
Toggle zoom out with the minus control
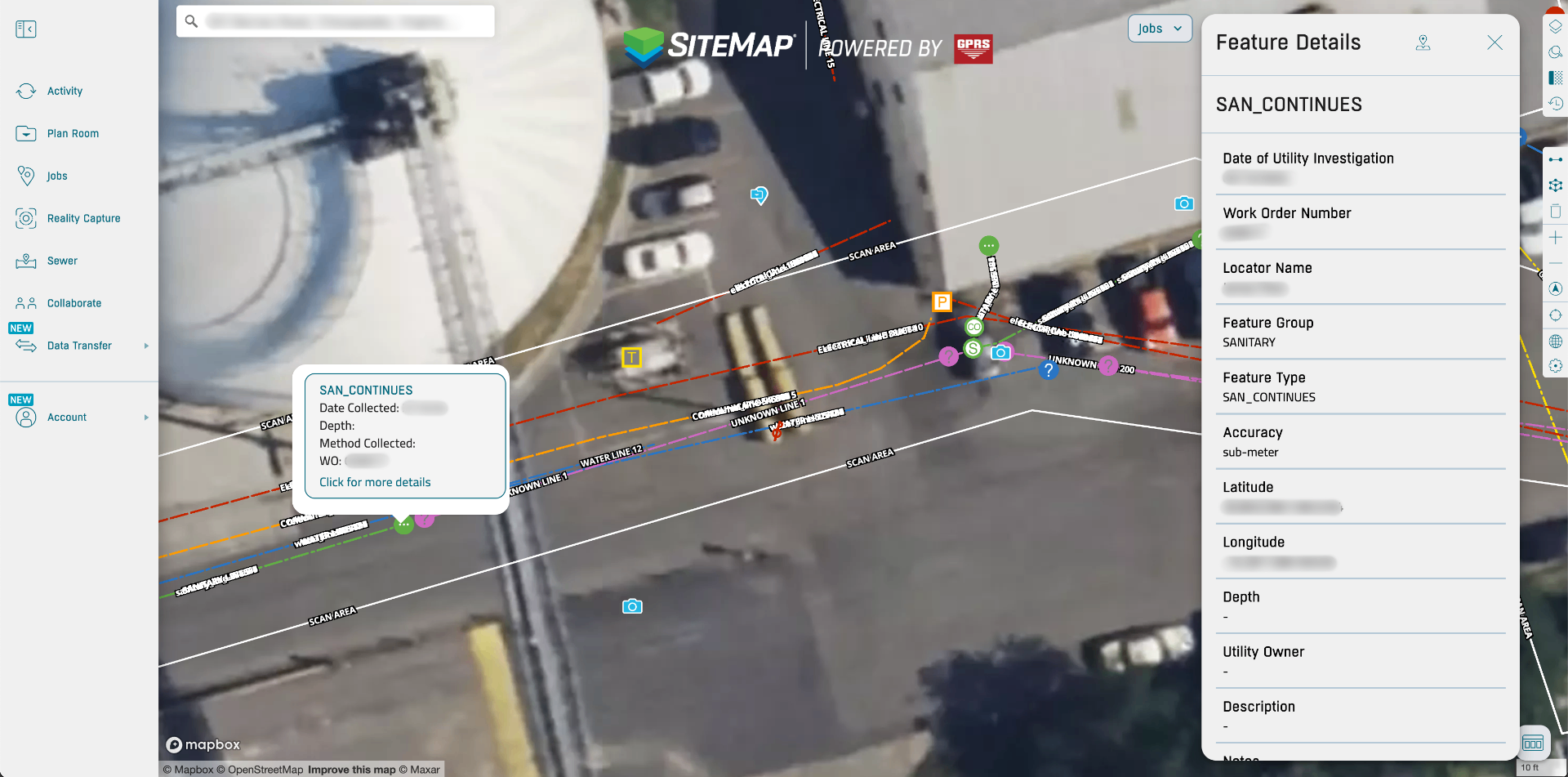(1556, 263)
